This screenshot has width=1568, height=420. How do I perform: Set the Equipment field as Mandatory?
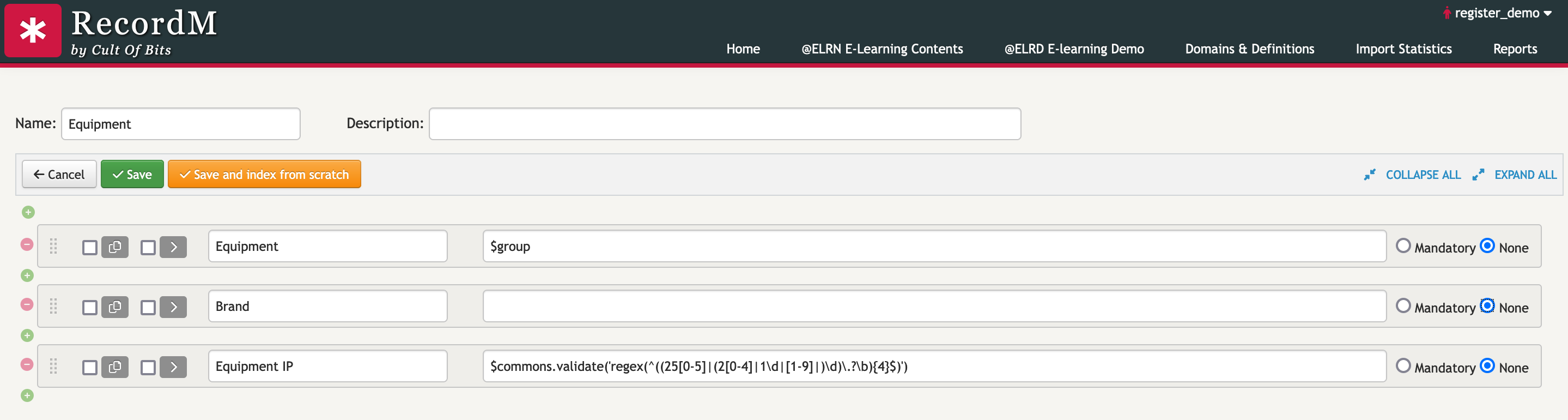click(1403, 245)
